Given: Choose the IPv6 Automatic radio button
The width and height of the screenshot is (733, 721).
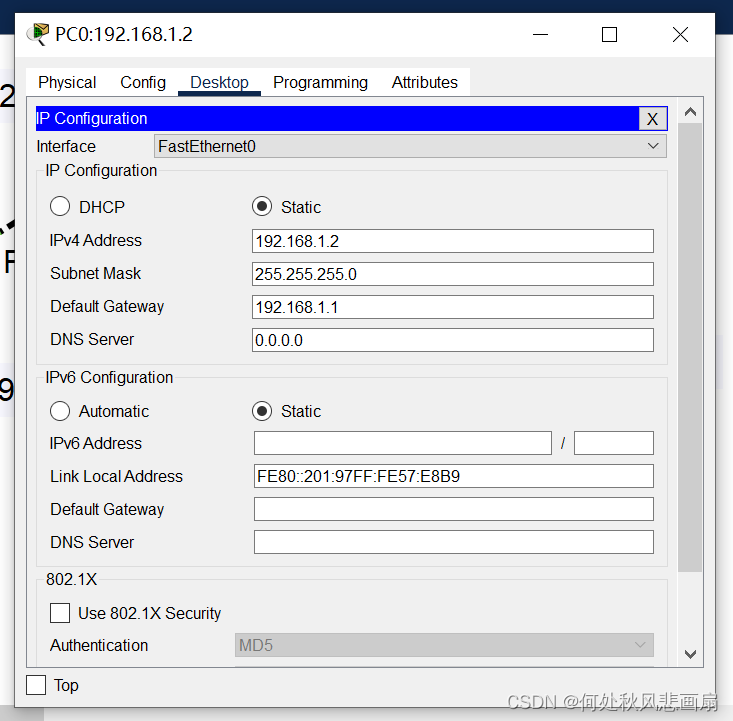Looking at the screenshot, I should 60,411.
